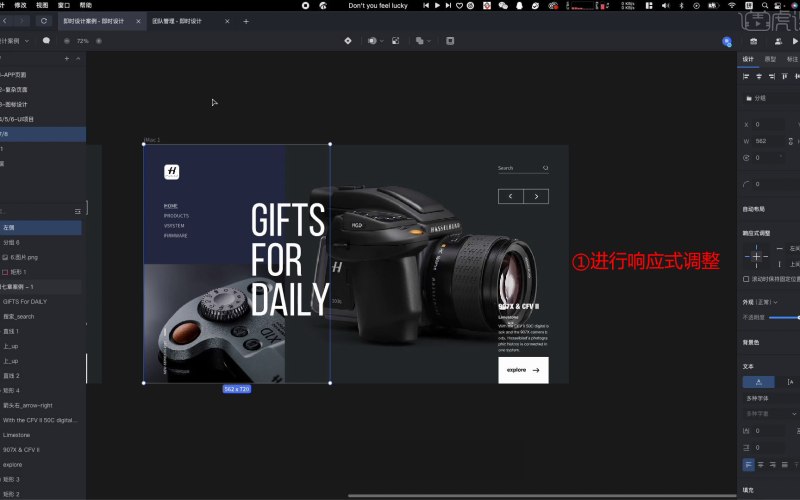Image resolution: width=800 pixels, height=500 pixels.
Task: Open the briefcase plugin icon at top right
Action: (754, 41)
